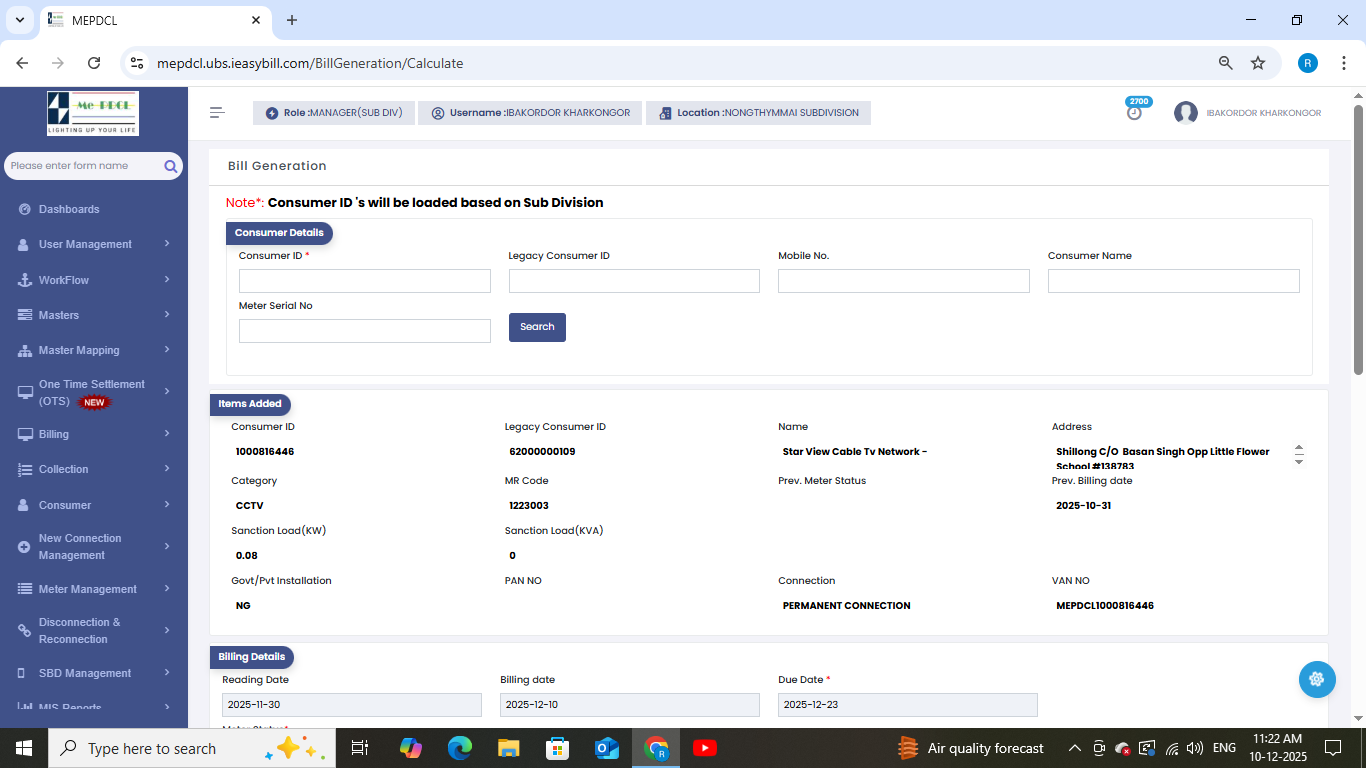Click the Address field scroll stepper arrows
Image resolution: width=1366 pixels, height=768 pixels.
point(1299,455)
